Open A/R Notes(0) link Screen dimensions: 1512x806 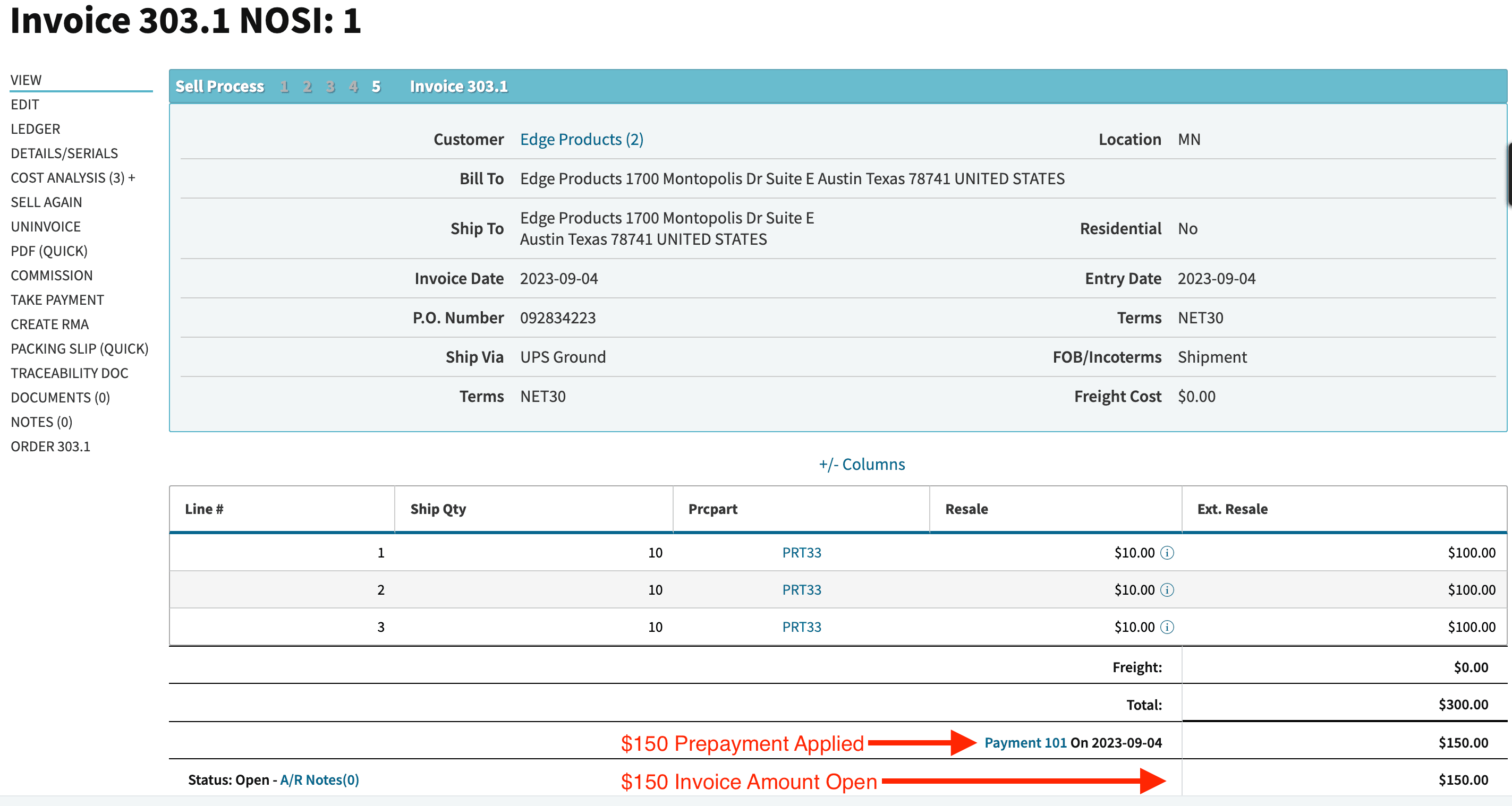click(x=319, y=779)
